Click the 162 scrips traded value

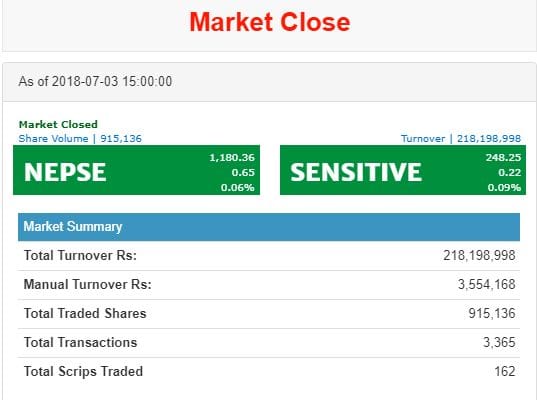click(x=505, y=372)
